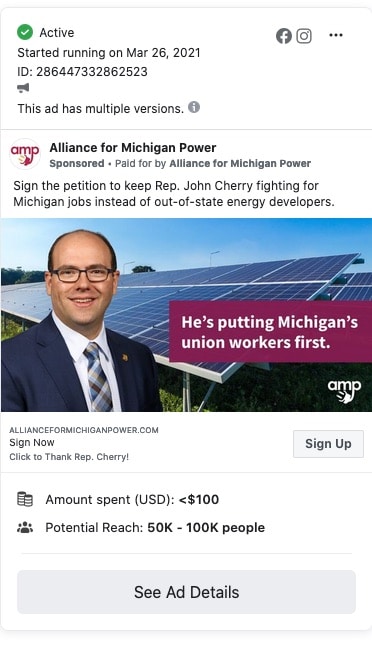Viewport: 372px width, 662px height.
Task: Click the solar panel ad image
Action: 186,315
